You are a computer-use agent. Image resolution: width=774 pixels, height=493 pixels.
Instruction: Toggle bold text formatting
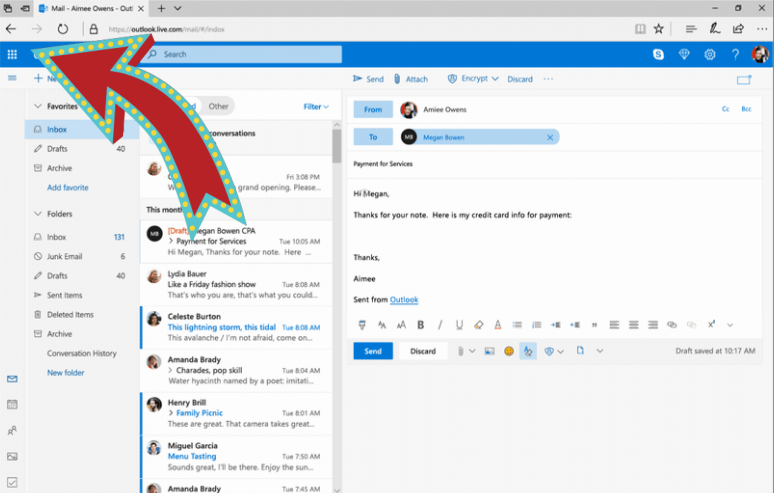coord(421,325)
